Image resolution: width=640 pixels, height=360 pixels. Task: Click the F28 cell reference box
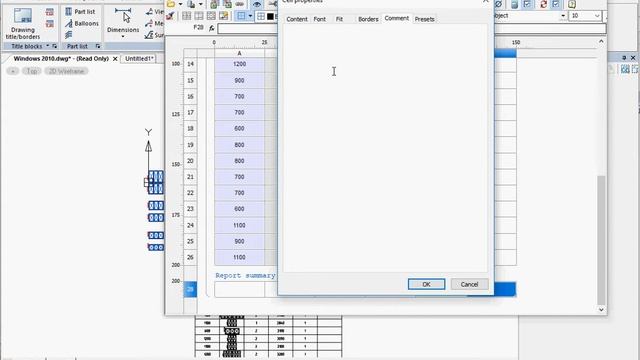[198, 27]
